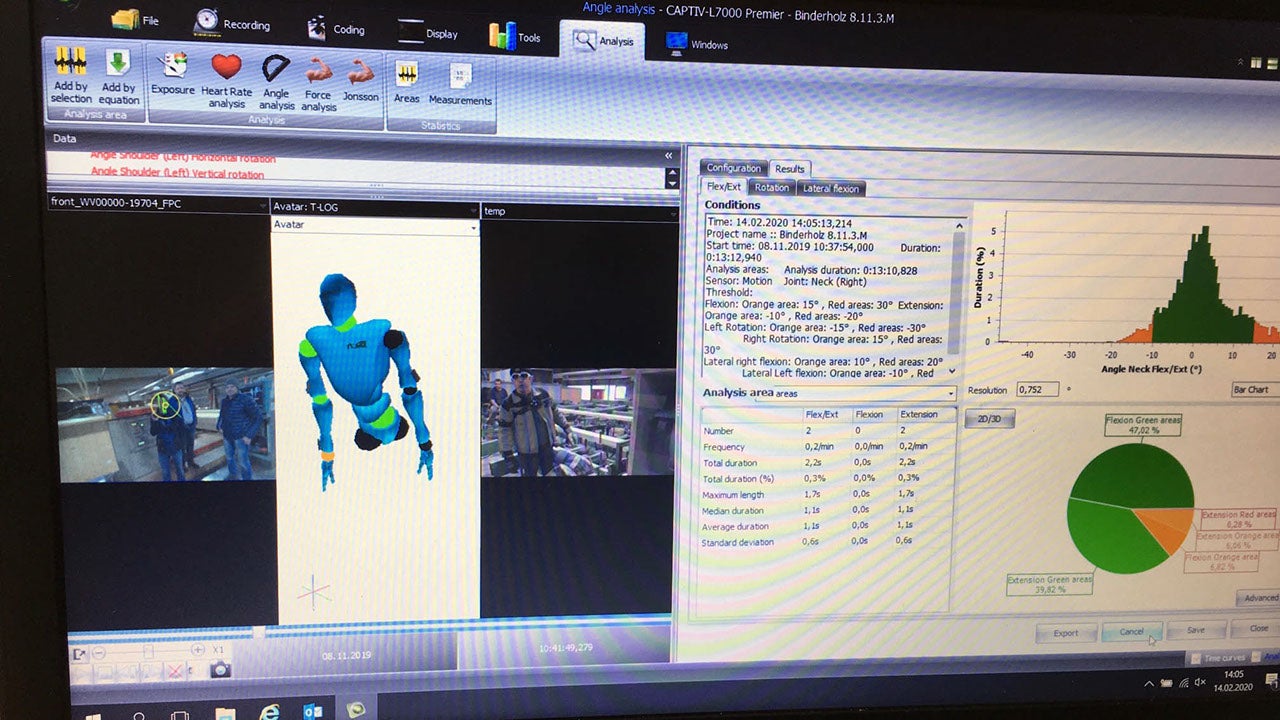The image size is (1280, 720).
Task: Switch to the Rotation sub-tab
Action: pos(771,188)
